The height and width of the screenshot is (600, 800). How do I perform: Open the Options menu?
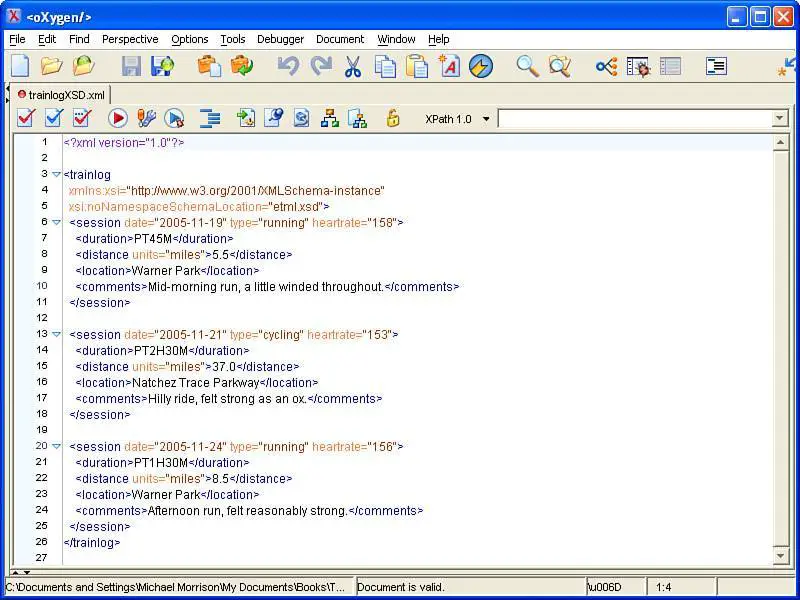point(190,39)
